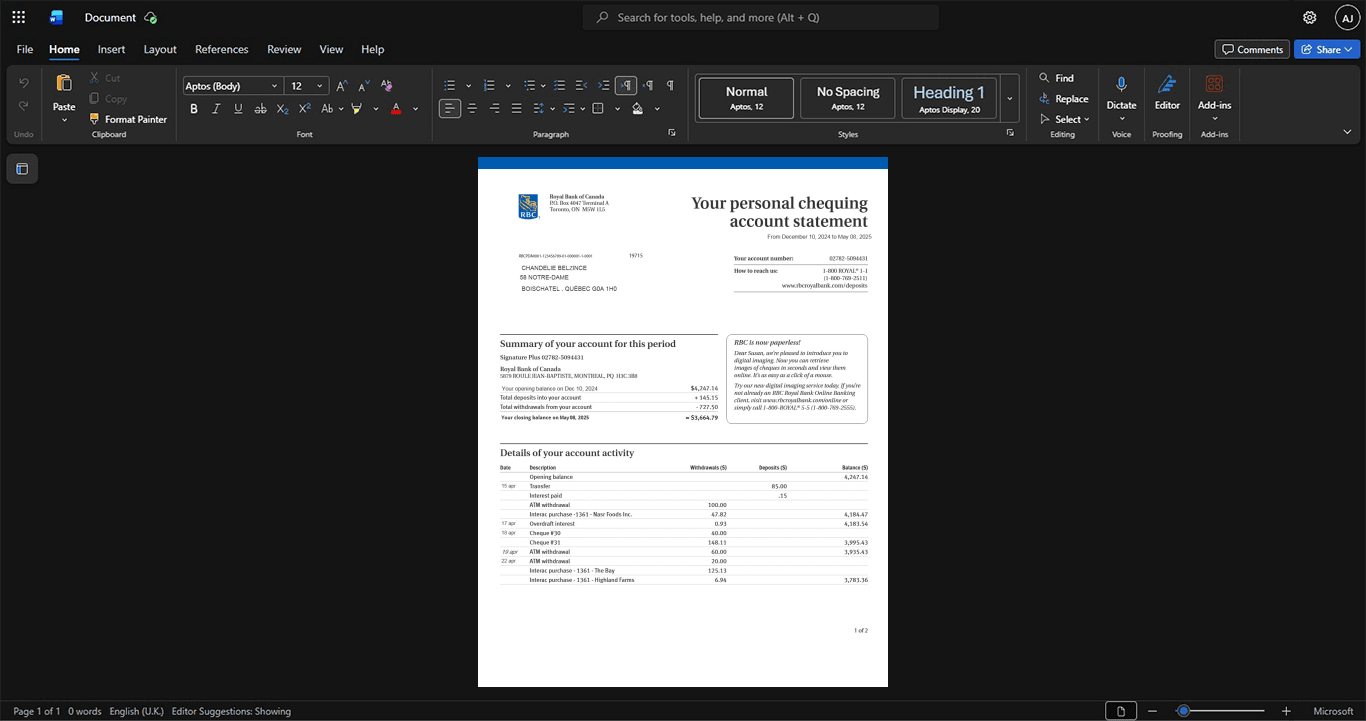This screenshot has width=1366, height=721.
Task: Click the Comments button
Action: (x=1252, y=49)
